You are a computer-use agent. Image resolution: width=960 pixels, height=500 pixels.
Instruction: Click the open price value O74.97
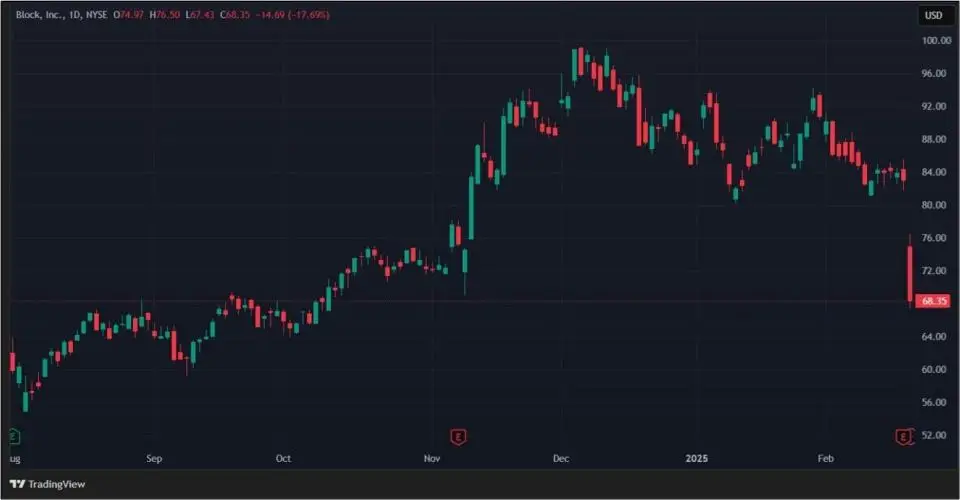127,15
